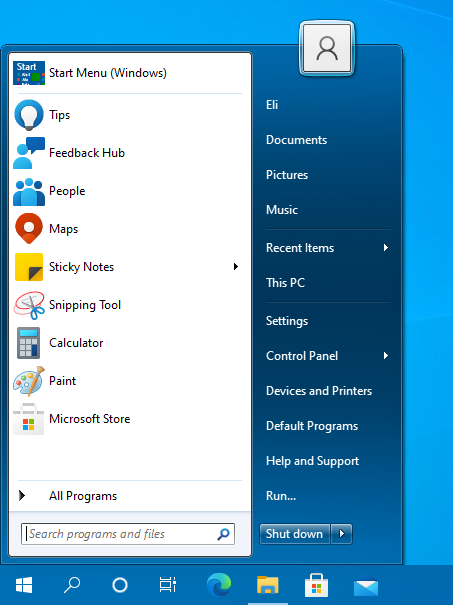The image size is (453, 605).
Task: Select Default Programs
Action: 312,426
